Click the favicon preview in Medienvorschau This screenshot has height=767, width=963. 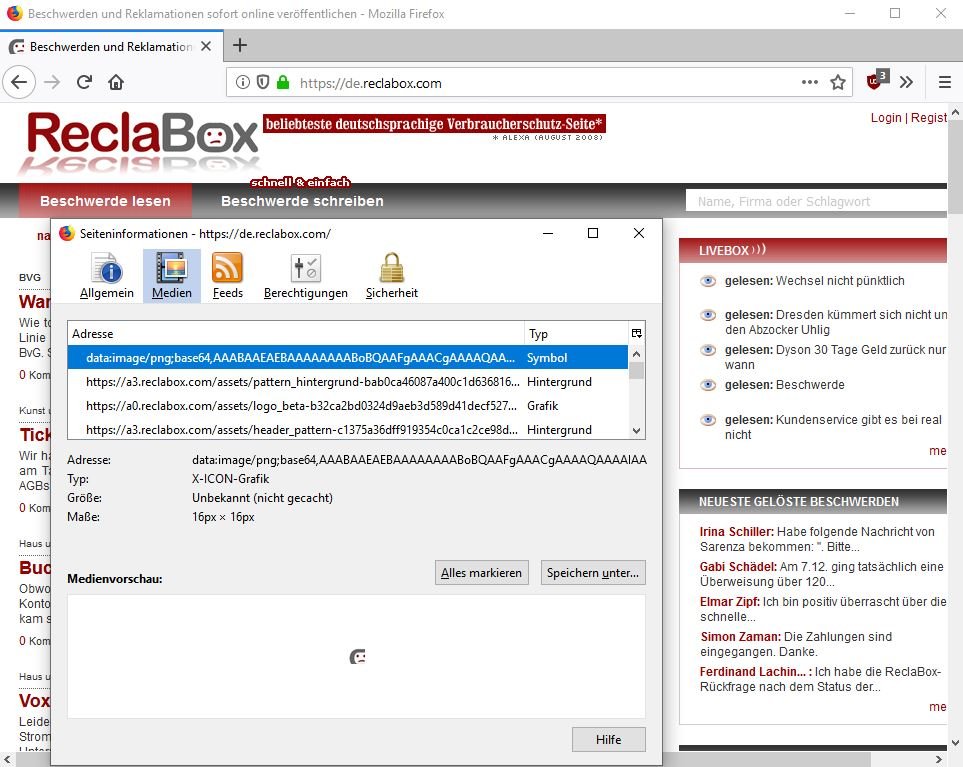click(x=357, y=657)
